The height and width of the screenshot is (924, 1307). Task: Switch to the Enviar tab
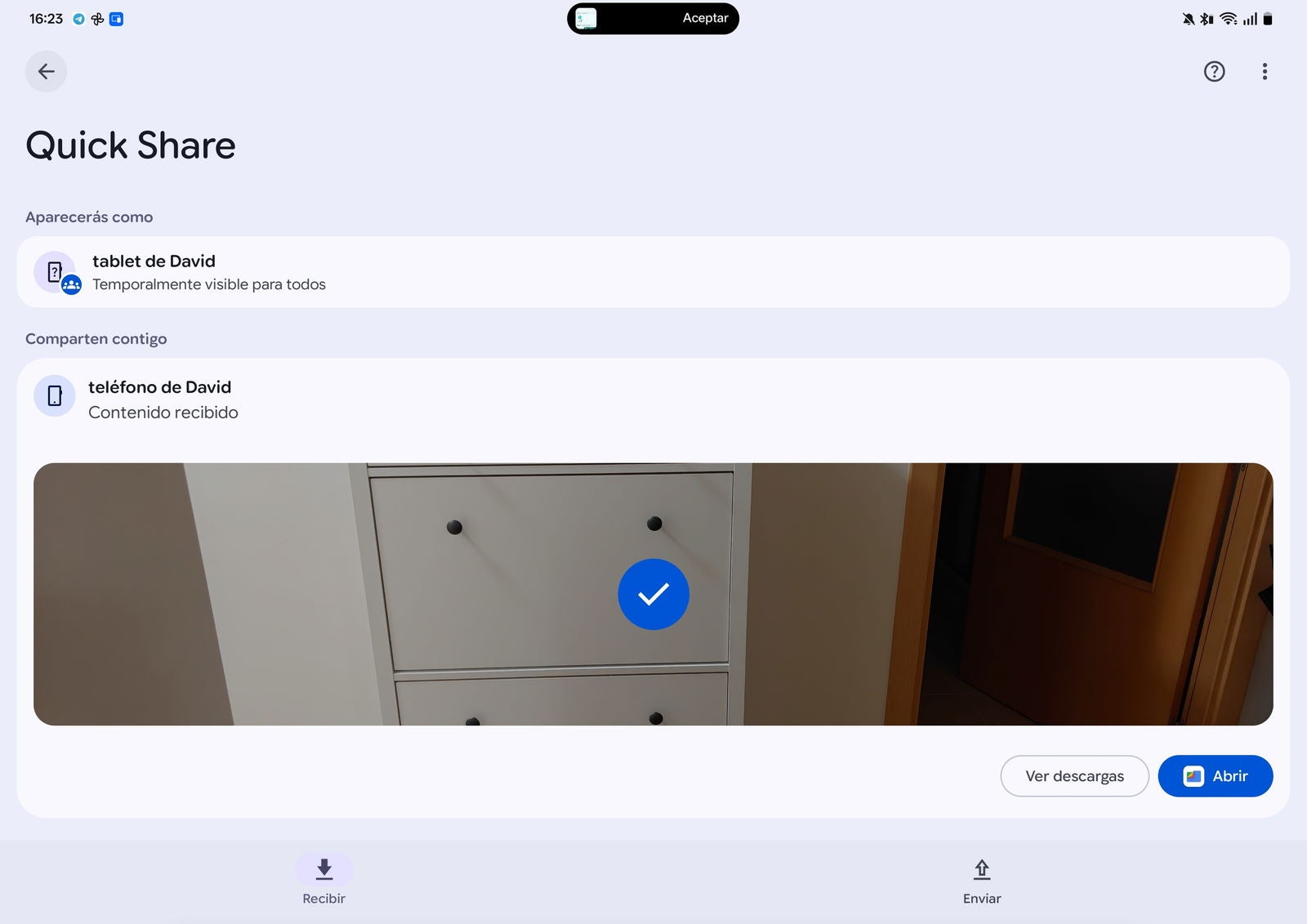pyautogui.click(x=981, y=879)
